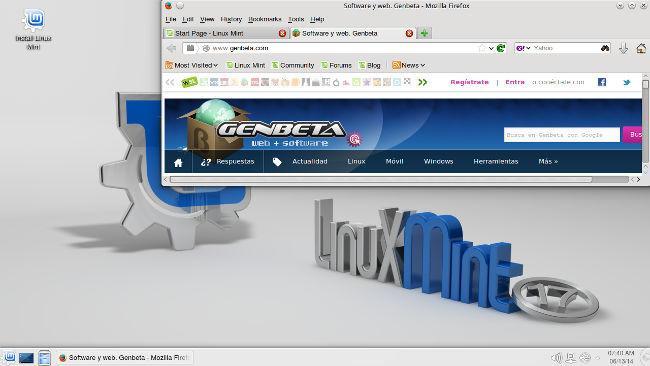Click the pink Buscar button
The width and height of the screenshot is (650, 366).
(x=632, y=135)
